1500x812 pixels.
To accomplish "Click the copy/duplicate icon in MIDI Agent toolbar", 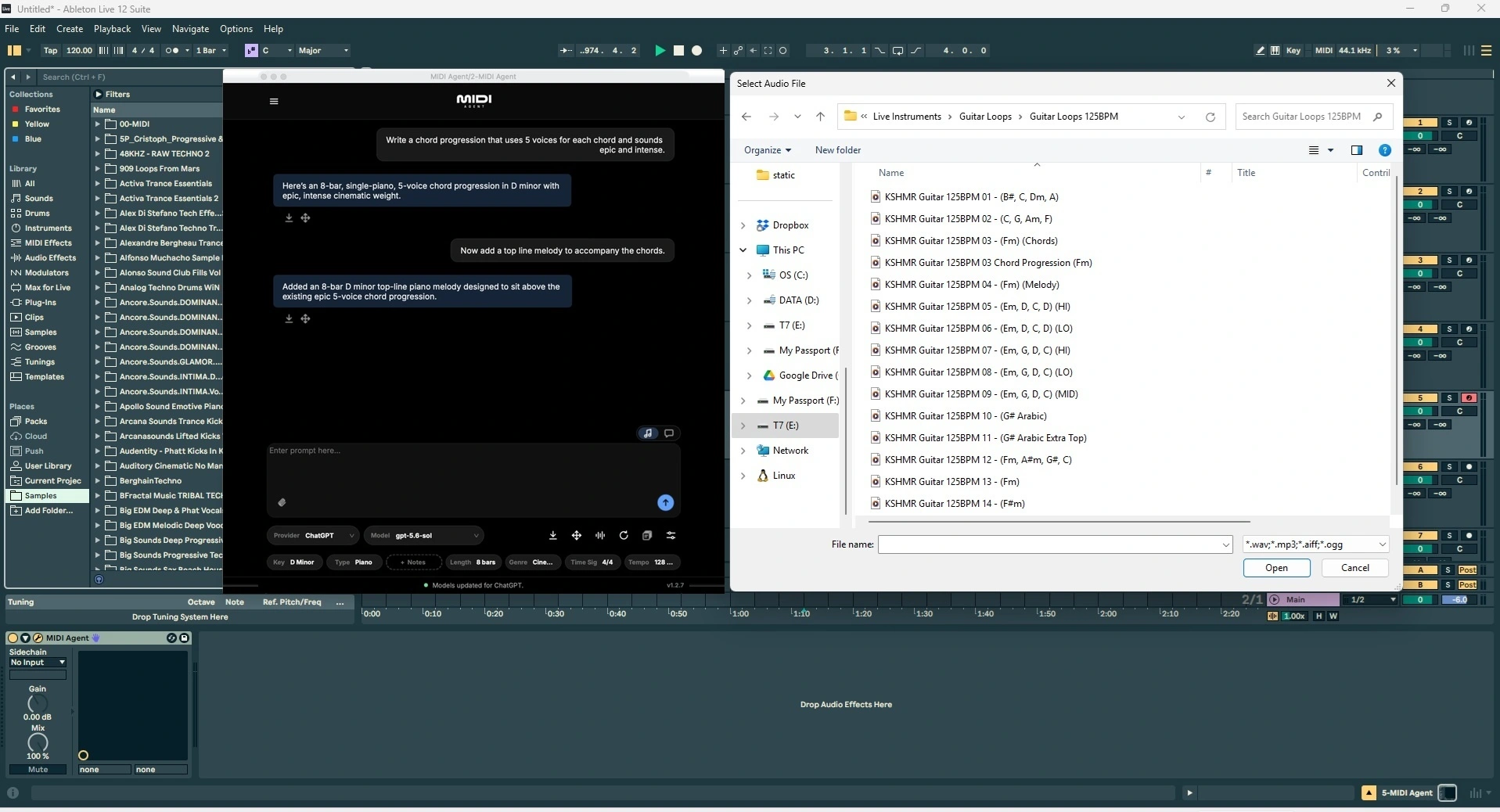I will pyautogui.click(x=647, y=536).
